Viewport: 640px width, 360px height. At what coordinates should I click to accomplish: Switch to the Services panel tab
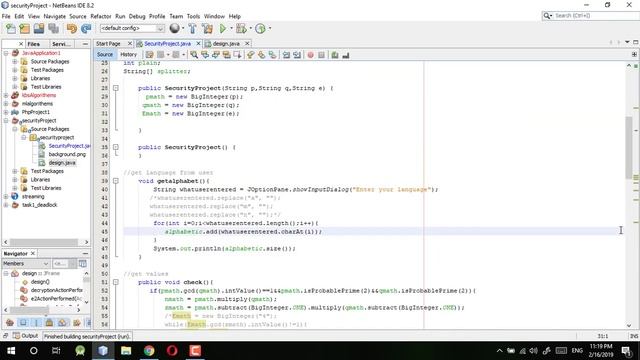click(61, 44)
